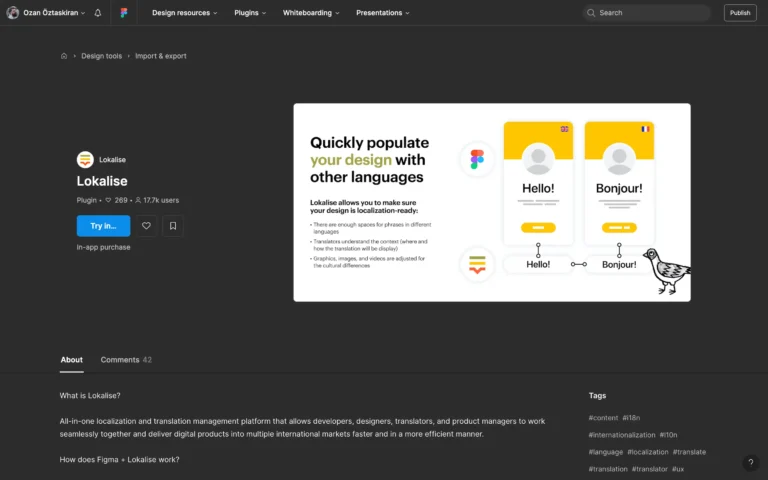Image resolution: width=768 pixels, height=480 pixels.
Task: Go to home via breadcrumb icon
Action: click(64, 56)
